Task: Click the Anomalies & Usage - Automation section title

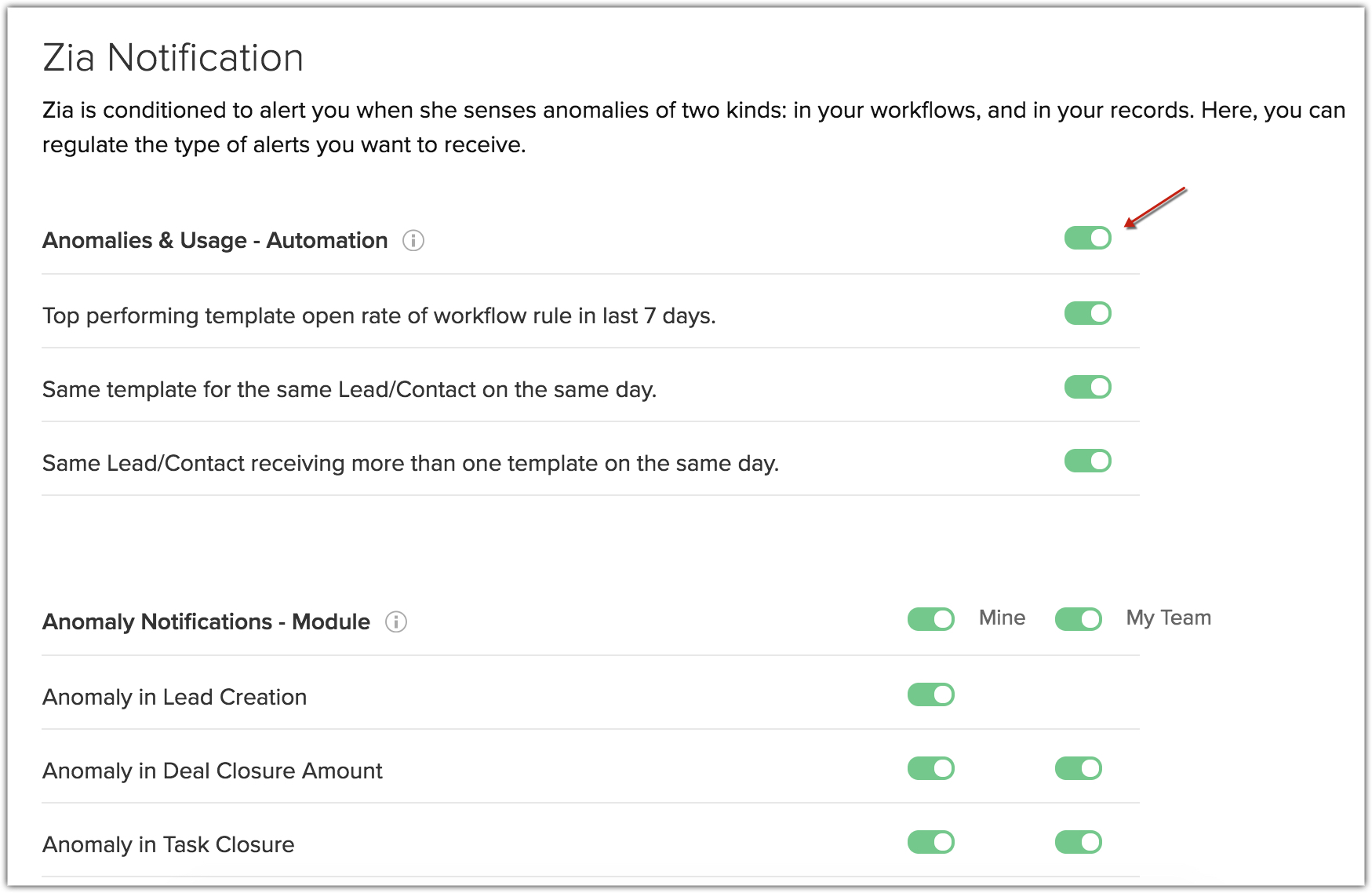Action: (x=215, y=241)
